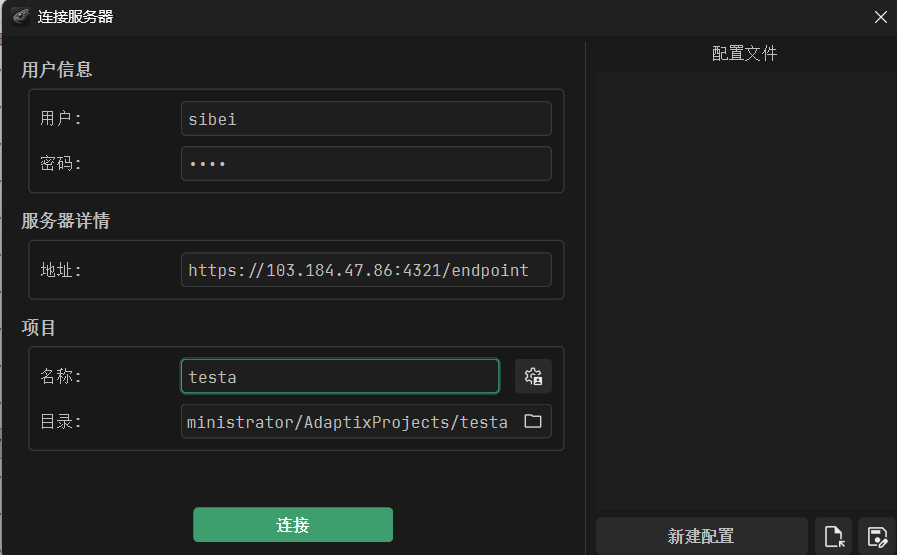
Task: Click the 用户: label
Action: pyautogui.click(x=61, y=118)
